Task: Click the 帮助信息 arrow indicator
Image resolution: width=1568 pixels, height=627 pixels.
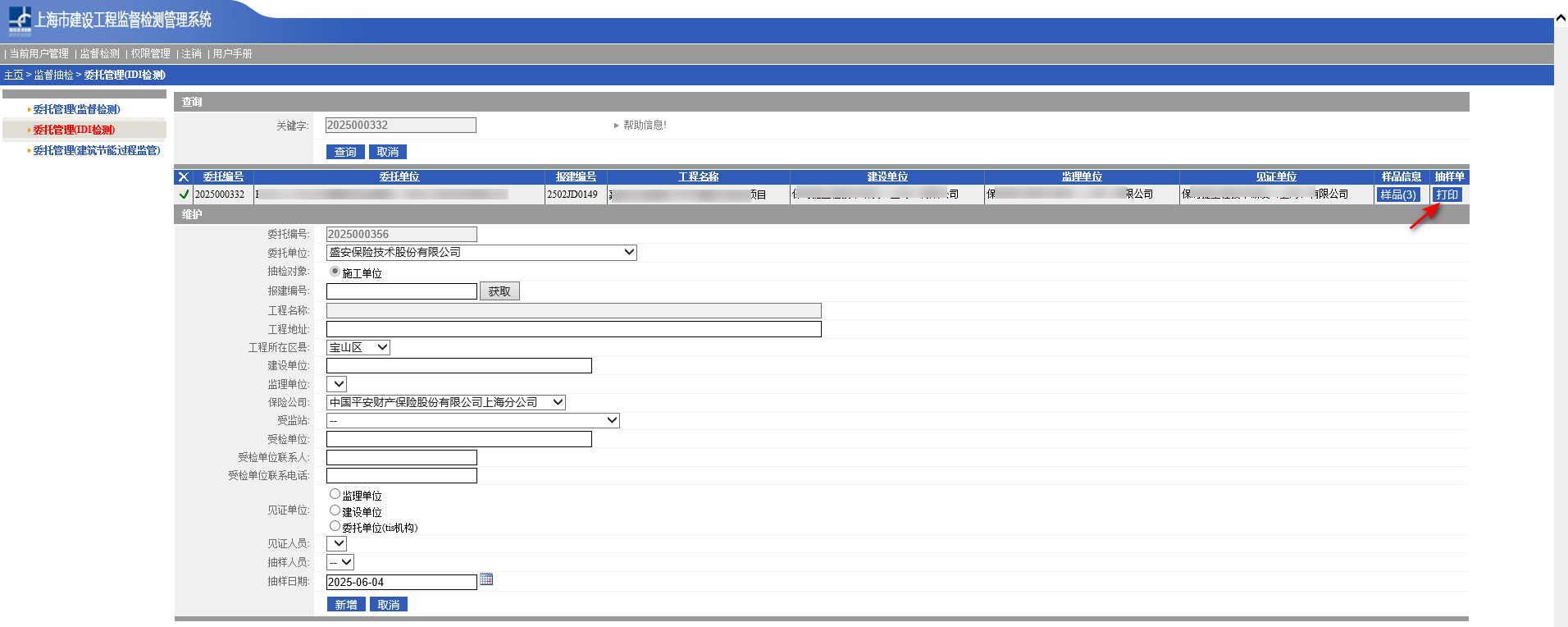Action: pos(616,126)
